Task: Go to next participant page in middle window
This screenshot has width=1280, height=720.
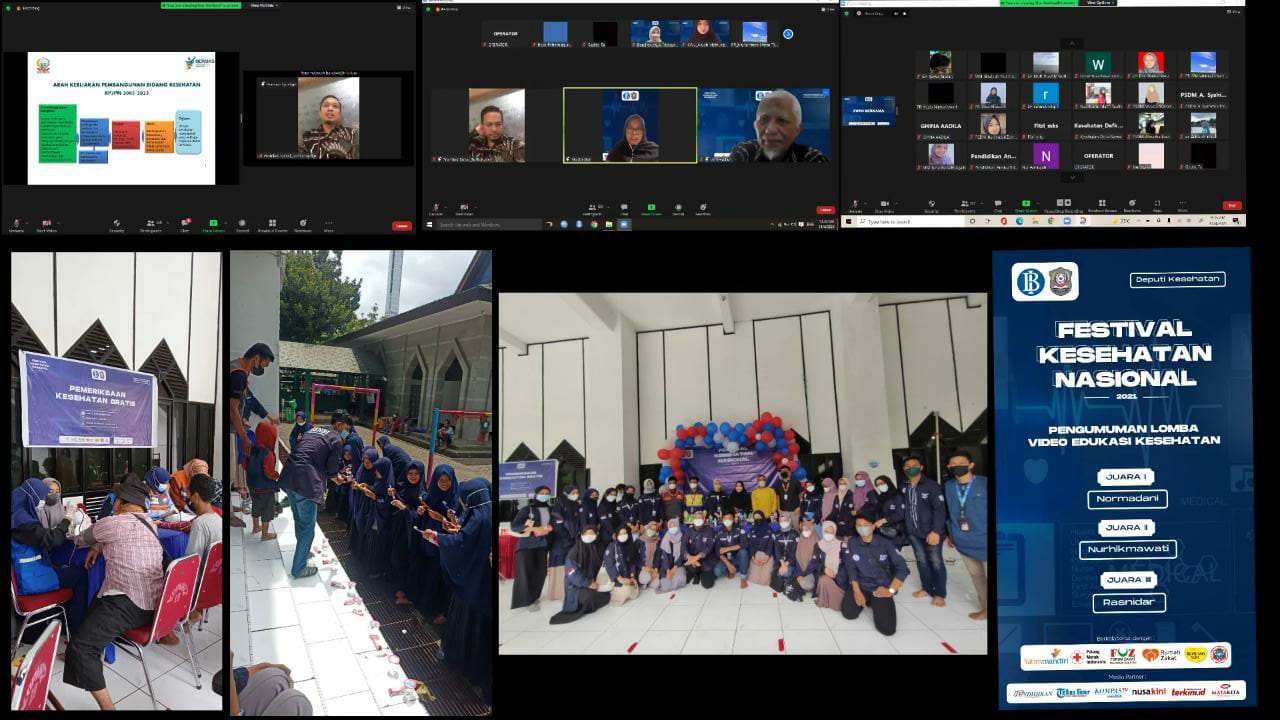Action: 788,34
